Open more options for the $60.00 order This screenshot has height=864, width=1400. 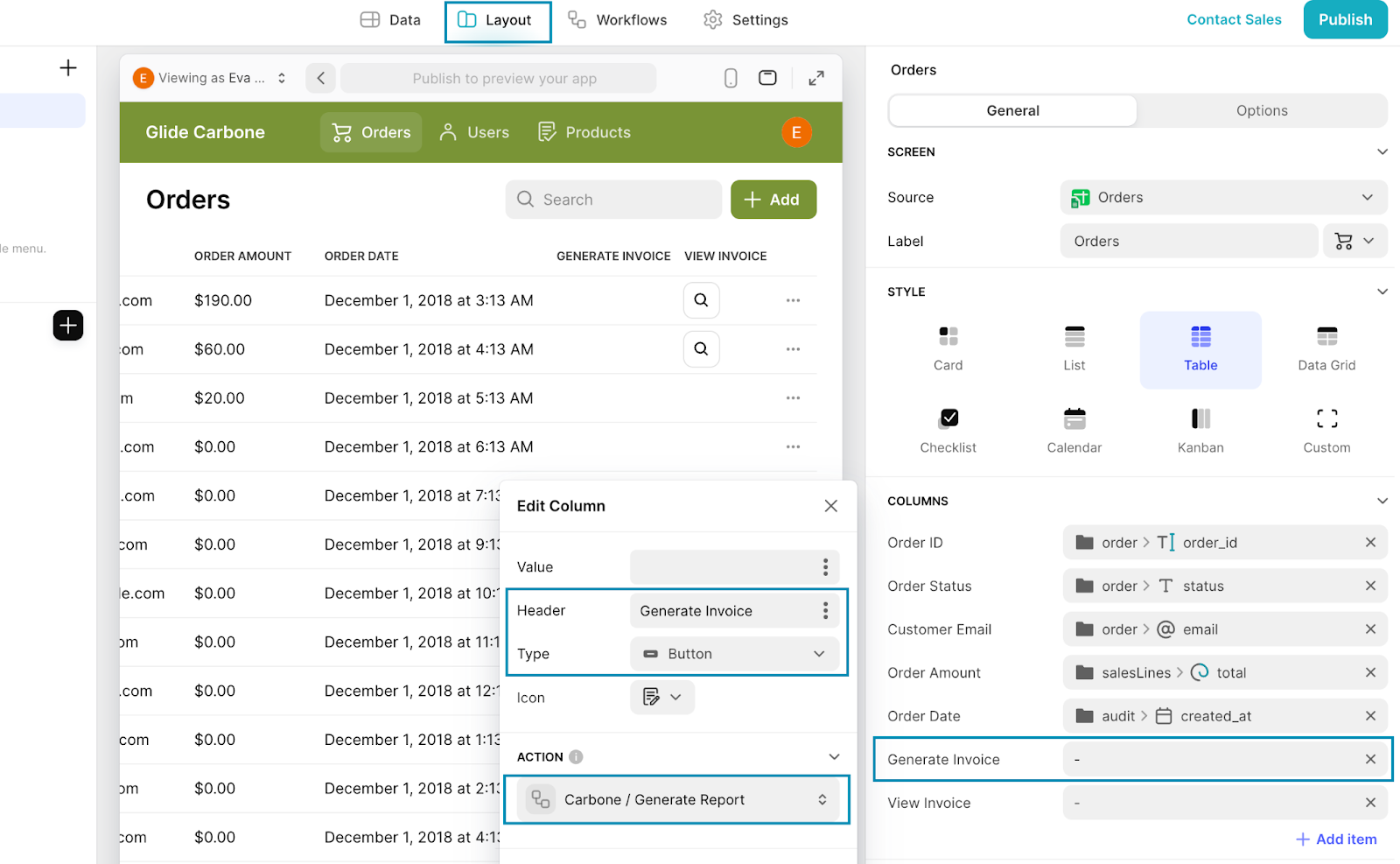click(x=794, y=349)
